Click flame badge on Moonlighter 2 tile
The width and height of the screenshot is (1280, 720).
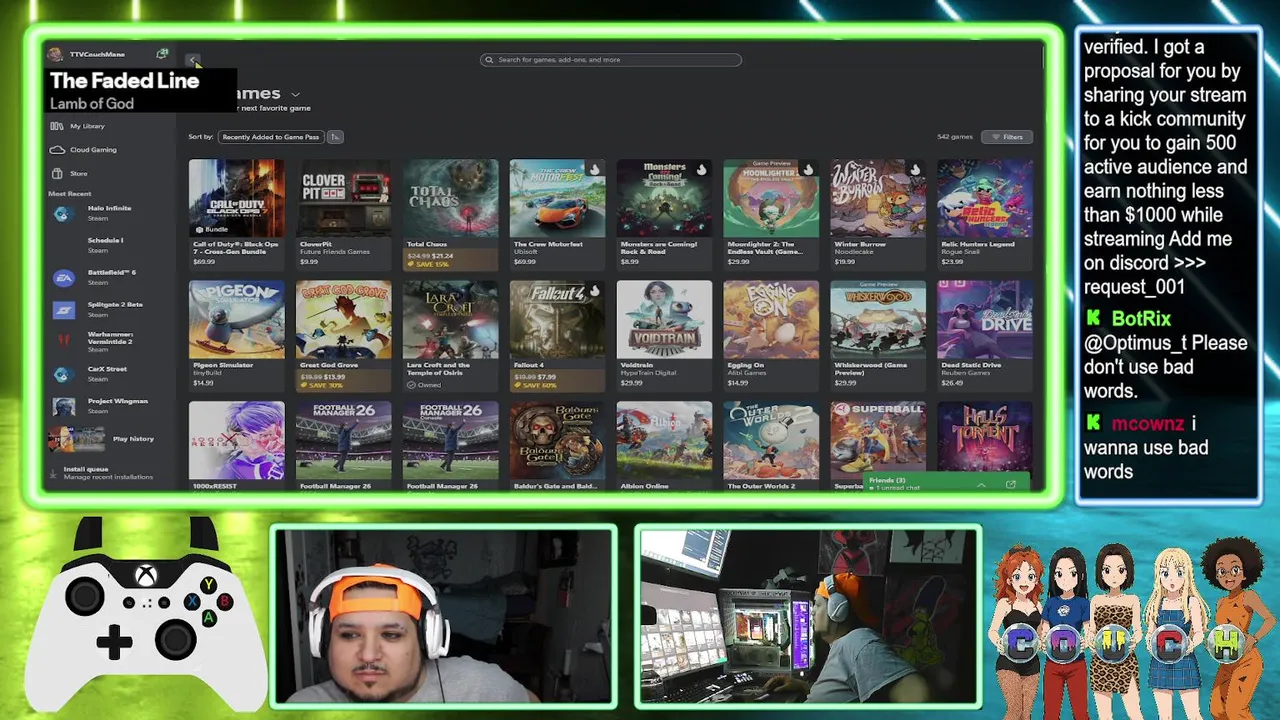[x=808, y=170]
